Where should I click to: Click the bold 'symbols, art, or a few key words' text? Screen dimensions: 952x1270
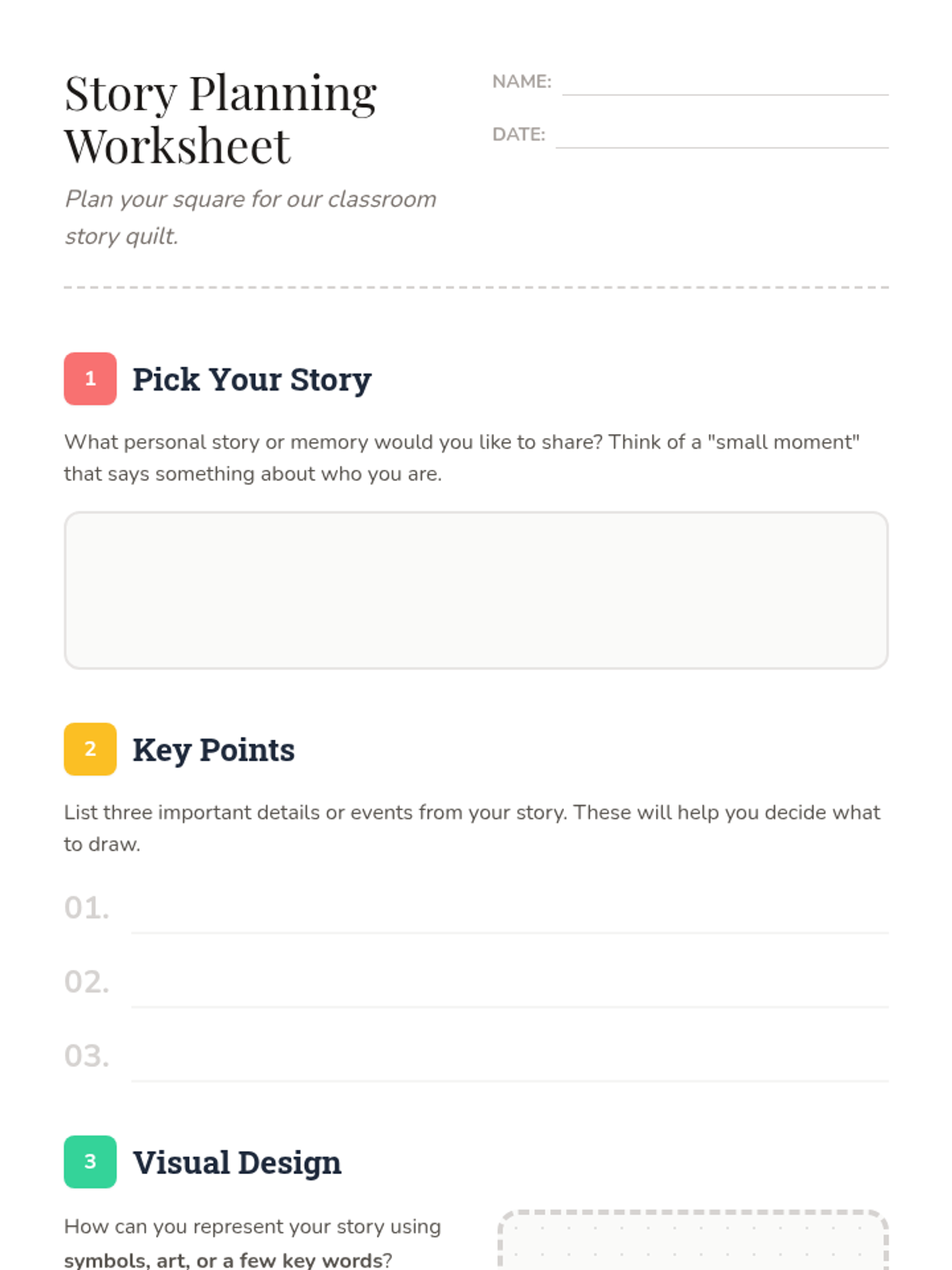point(218,1260)
